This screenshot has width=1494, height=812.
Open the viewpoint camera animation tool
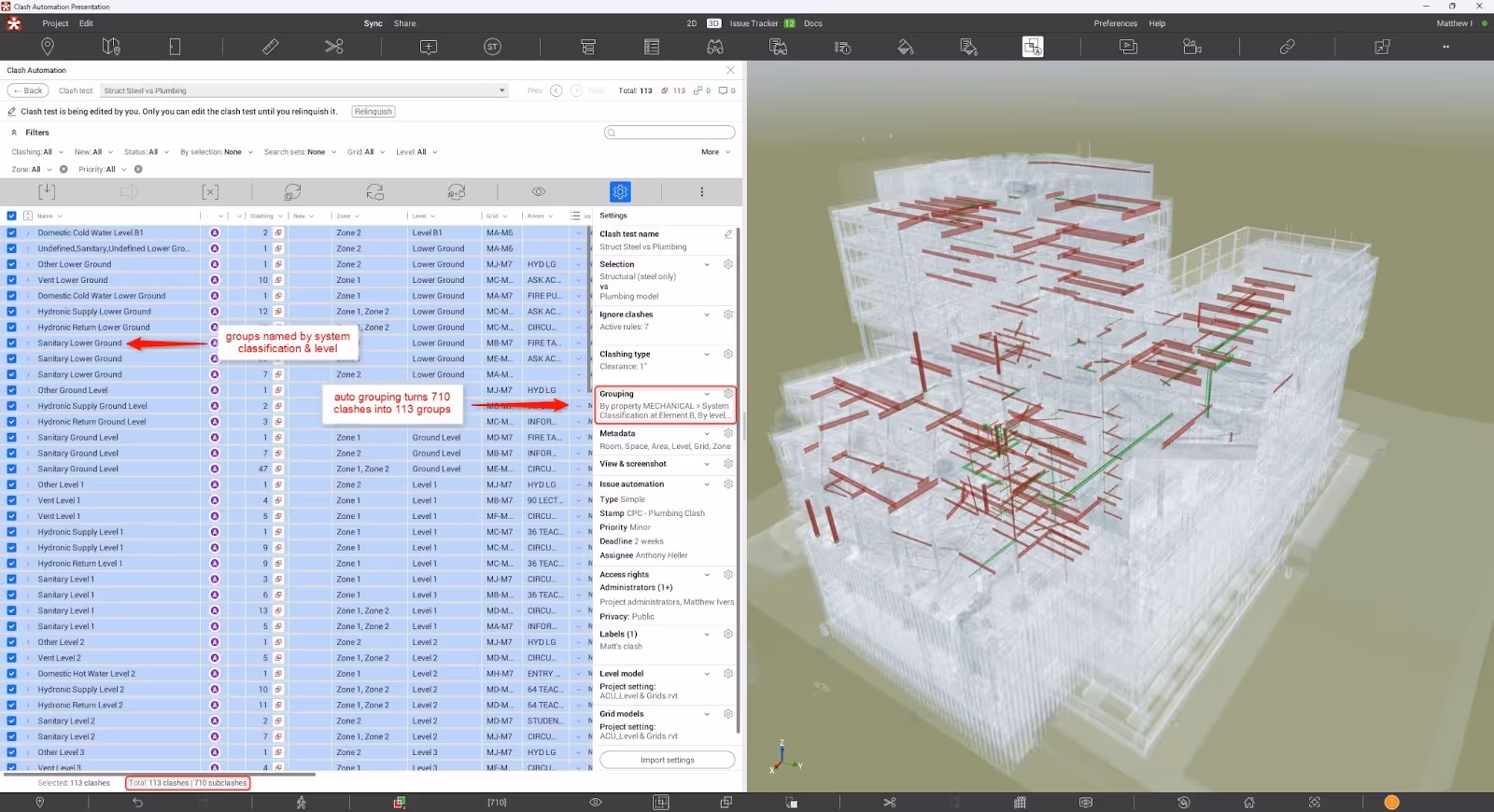(1192, 47)
